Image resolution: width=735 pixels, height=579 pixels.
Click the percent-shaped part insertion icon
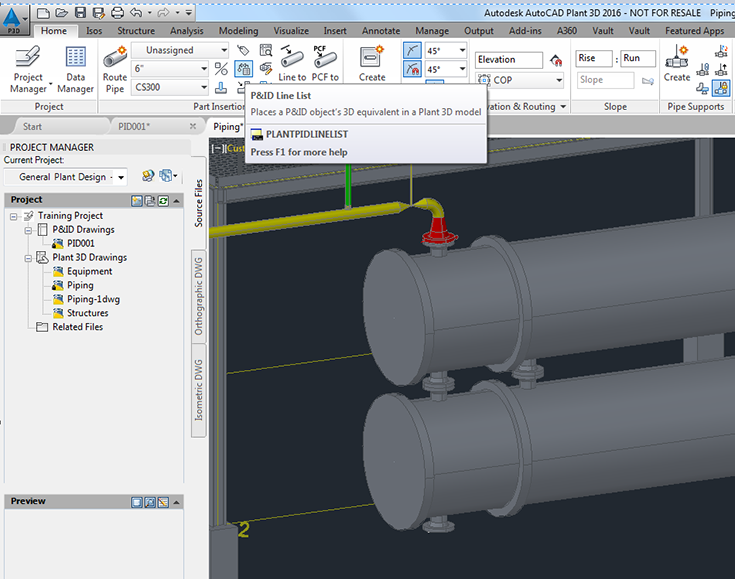[221, 69]
